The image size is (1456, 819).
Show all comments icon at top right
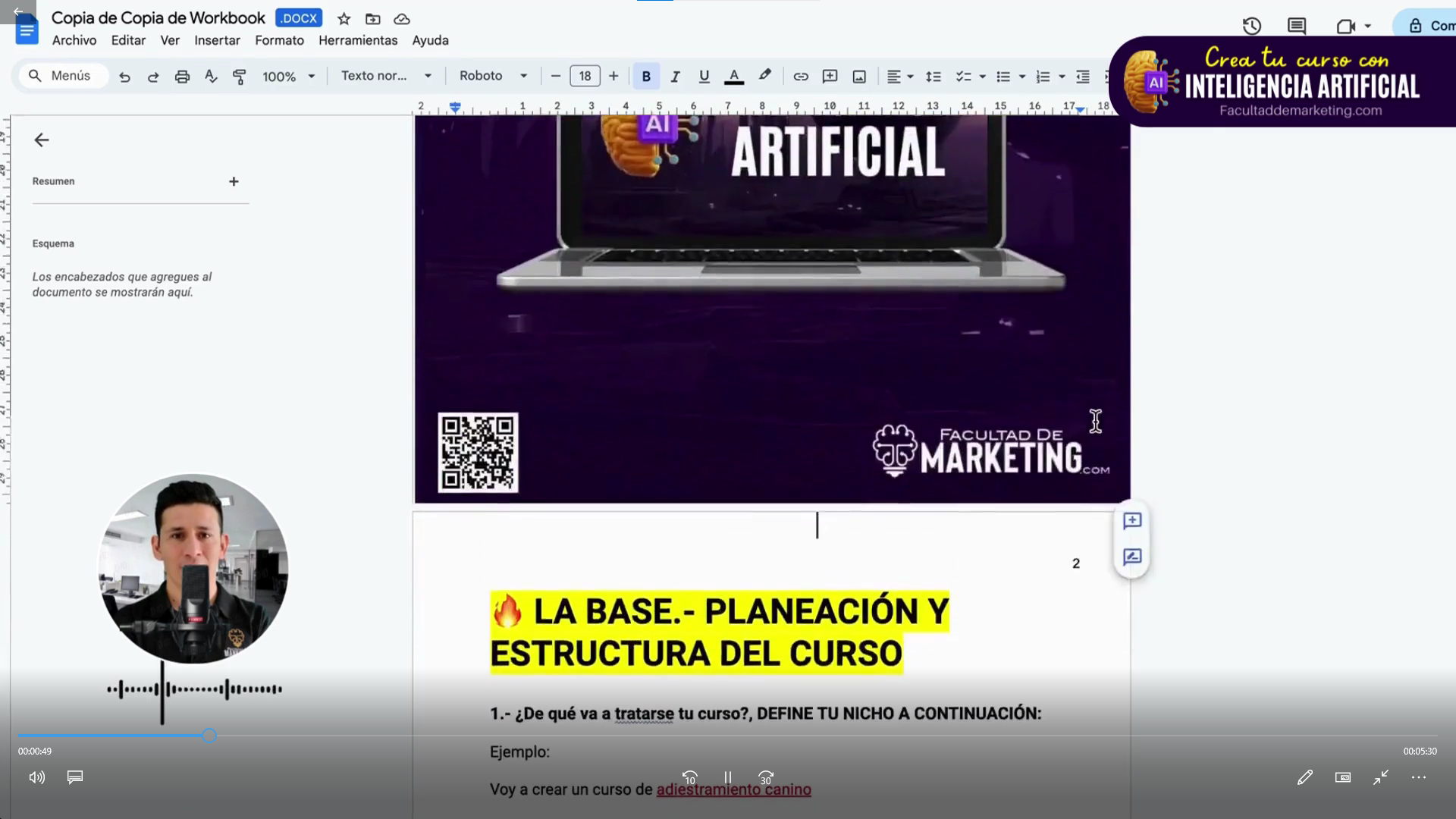[x=1297, y=27]
